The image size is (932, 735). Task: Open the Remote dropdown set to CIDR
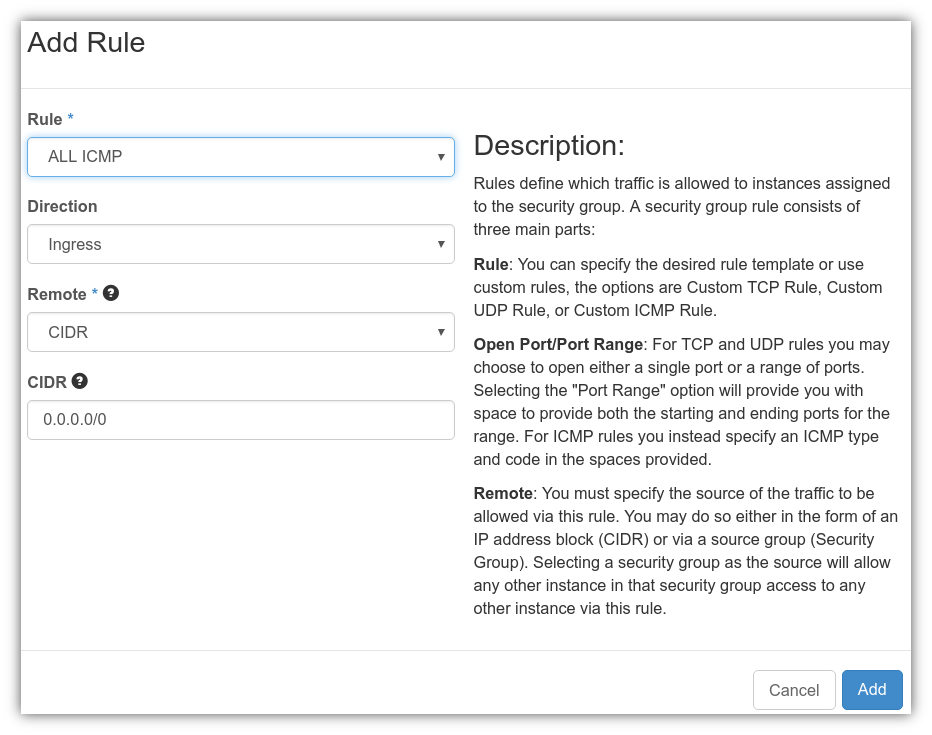tap(240, 332)
